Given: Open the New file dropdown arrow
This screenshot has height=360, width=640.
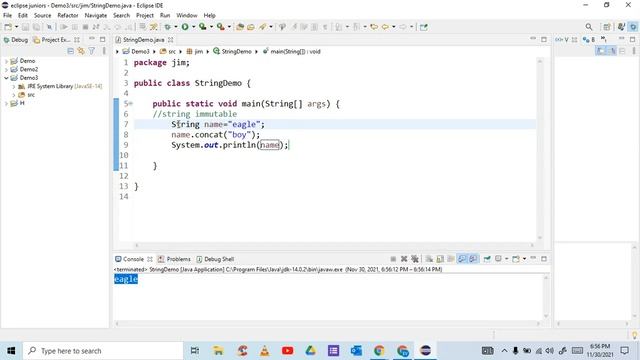Looking at the screenshot, I should (16, 27).
